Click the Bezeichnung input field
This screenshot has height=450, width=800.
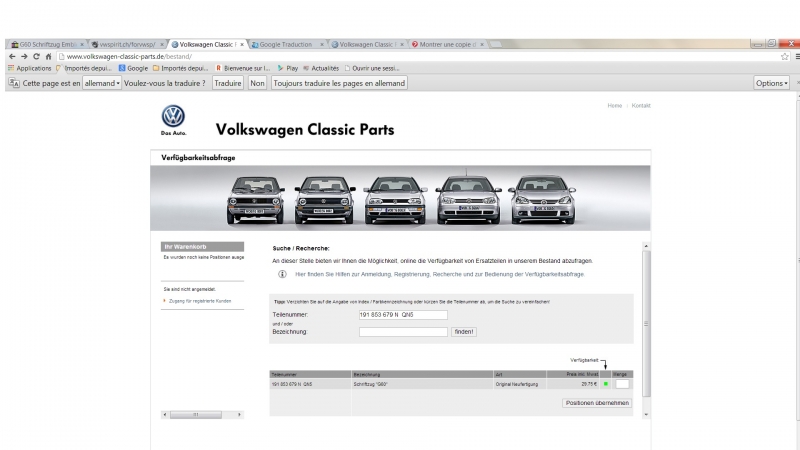[402, 331]
